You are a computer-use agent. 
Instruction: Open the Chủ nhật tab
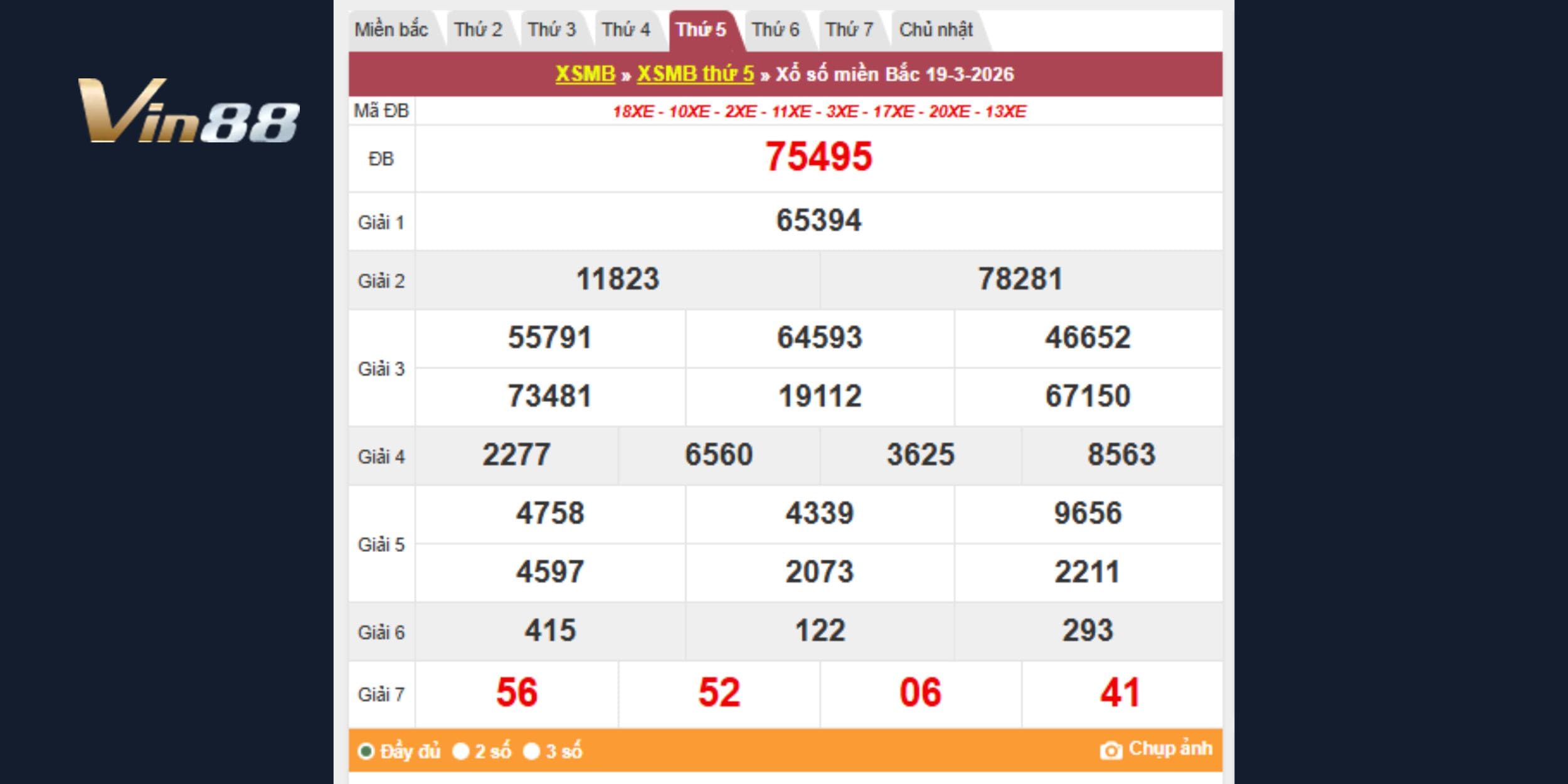[x=936, y=29]
